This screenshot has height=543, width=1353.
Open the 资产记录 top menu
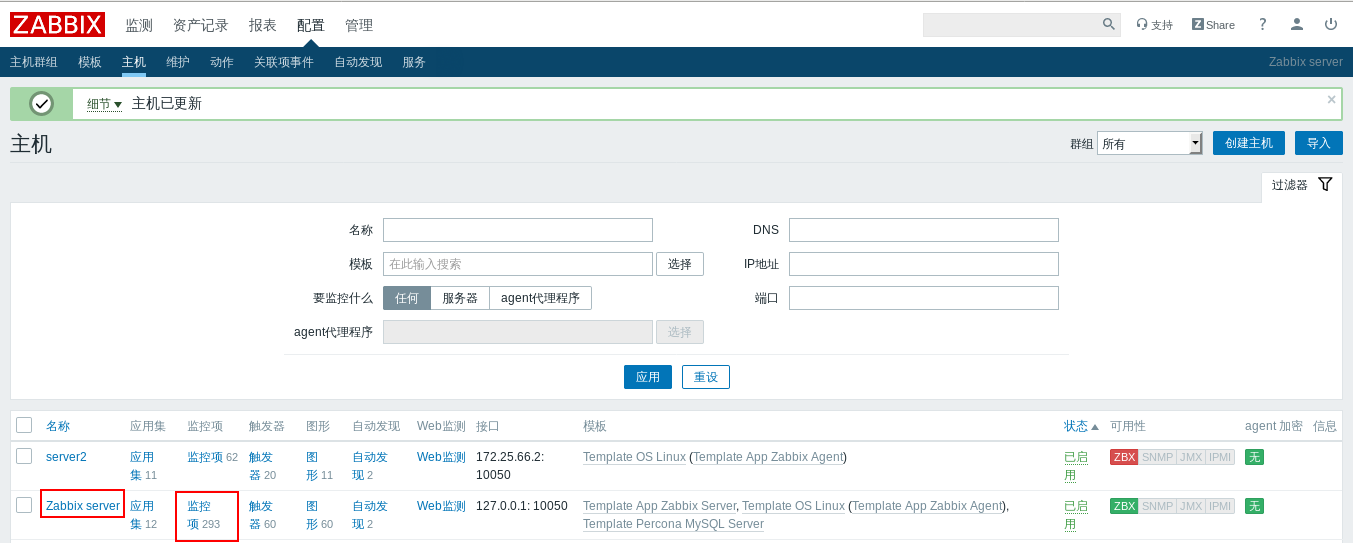click(x=201, y=25)
